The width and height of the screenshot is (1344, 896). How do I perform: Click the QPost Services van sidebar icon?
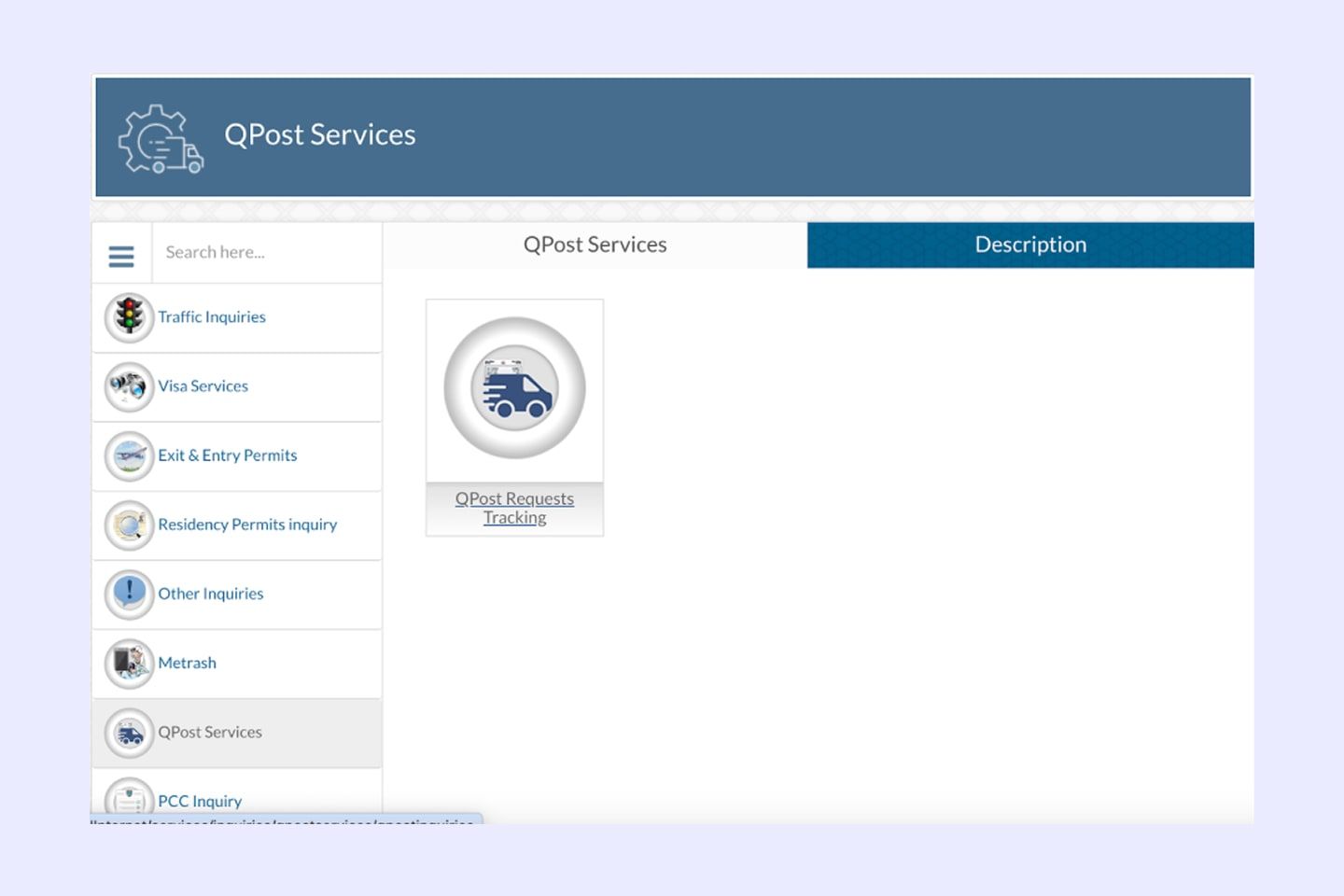(x=129, y=733)
